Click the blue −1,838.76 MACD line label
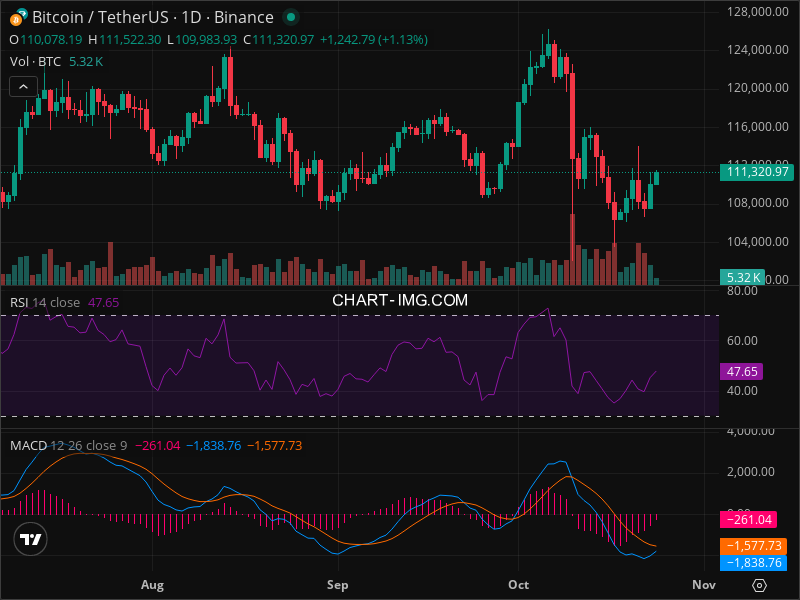This screenshot has width=800, height=600. [752, 563]
